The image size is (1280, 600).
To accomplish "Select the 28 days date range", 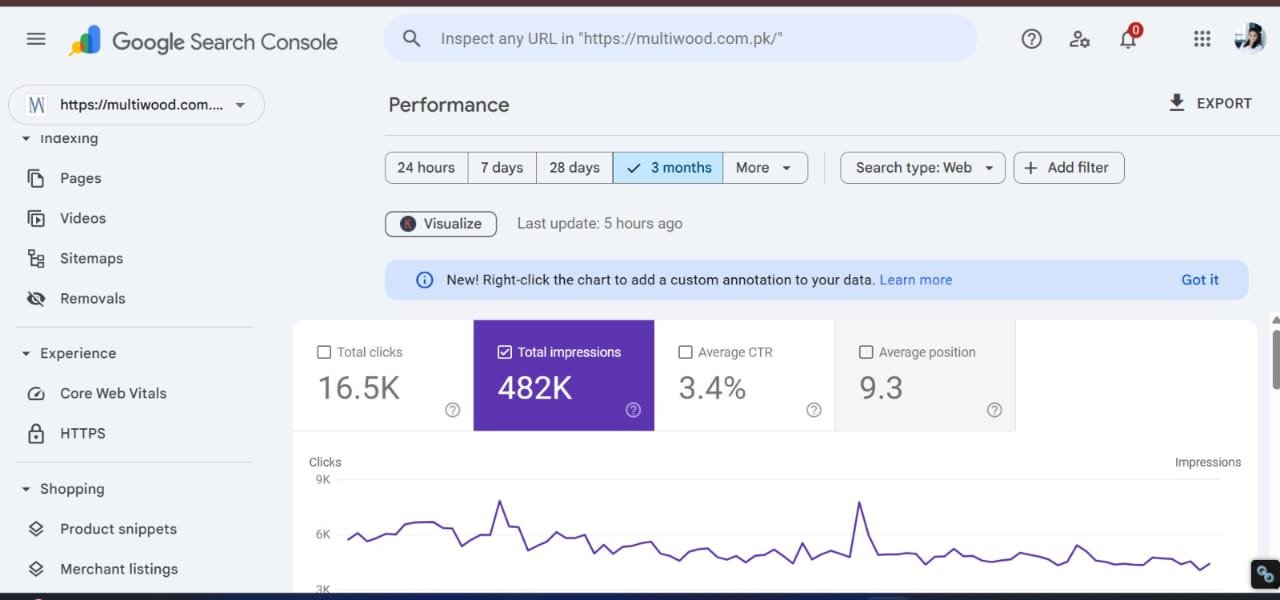I will (x=574, y=168).
